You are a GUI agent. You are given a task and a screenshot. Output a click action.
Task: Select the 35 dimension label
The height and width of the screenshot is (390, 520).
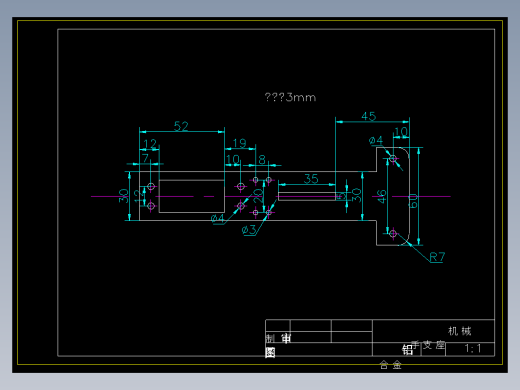point(311,179)
